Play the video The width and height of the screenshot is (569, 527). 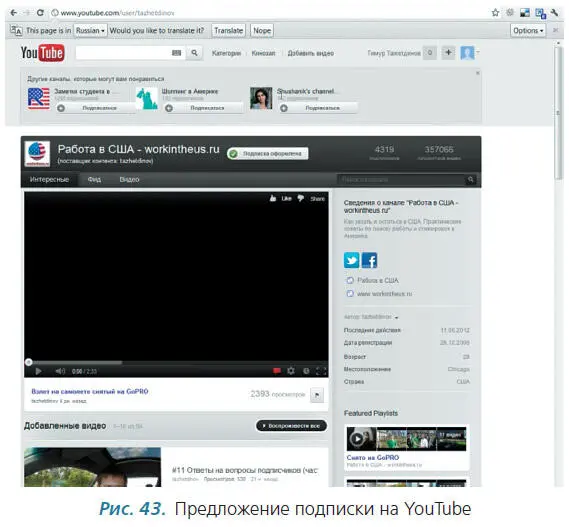(38, 371)
